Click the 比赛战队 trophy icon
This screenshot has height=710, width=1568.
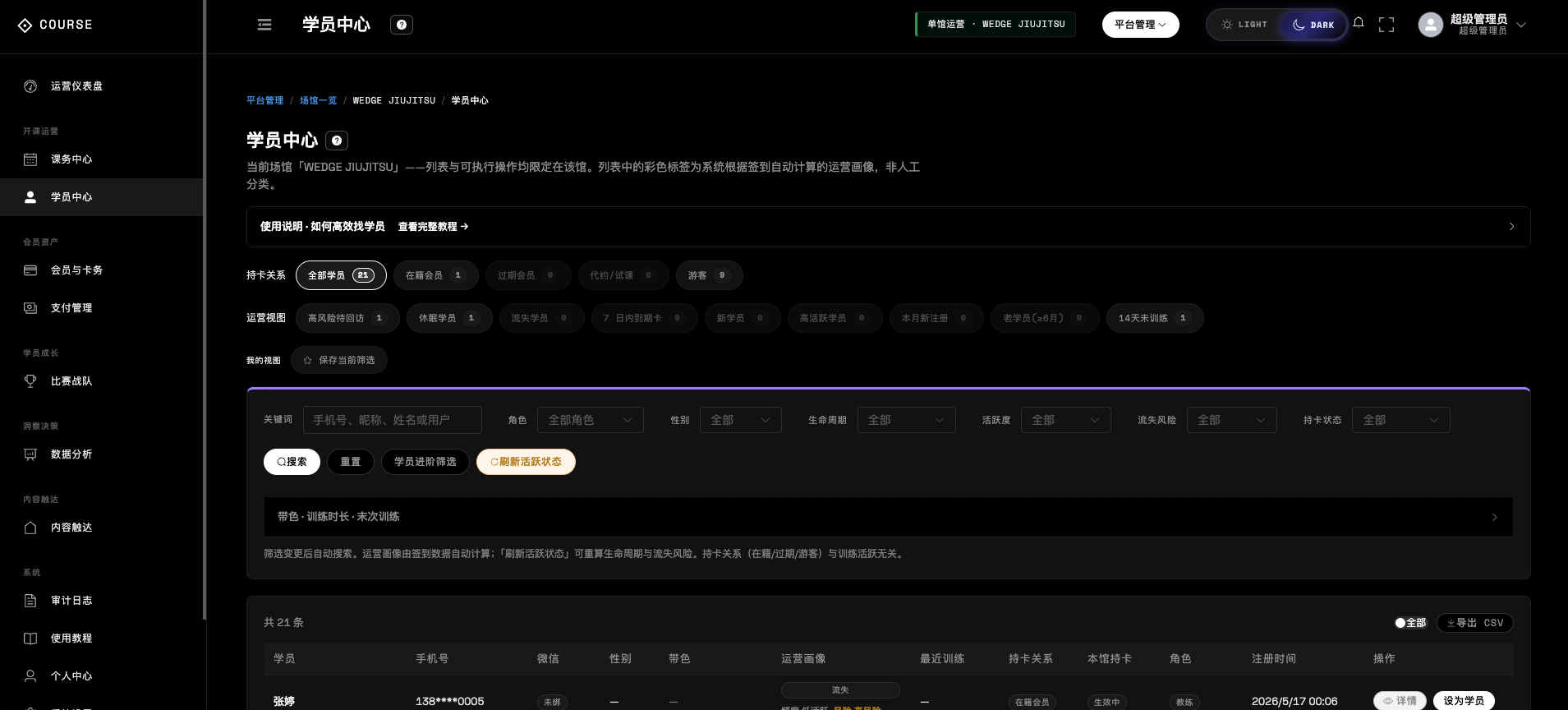click(x=30, y=381)
